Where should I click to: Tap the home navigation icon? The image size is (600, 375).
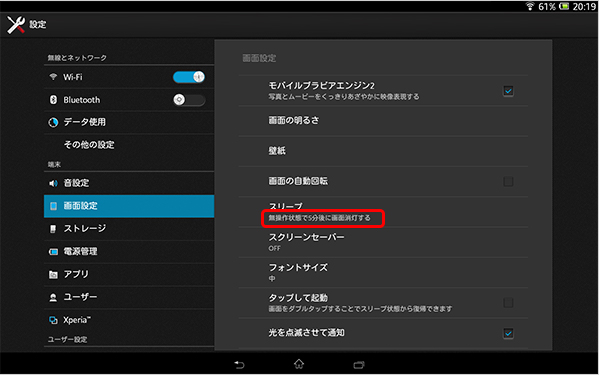pos(299,364)
